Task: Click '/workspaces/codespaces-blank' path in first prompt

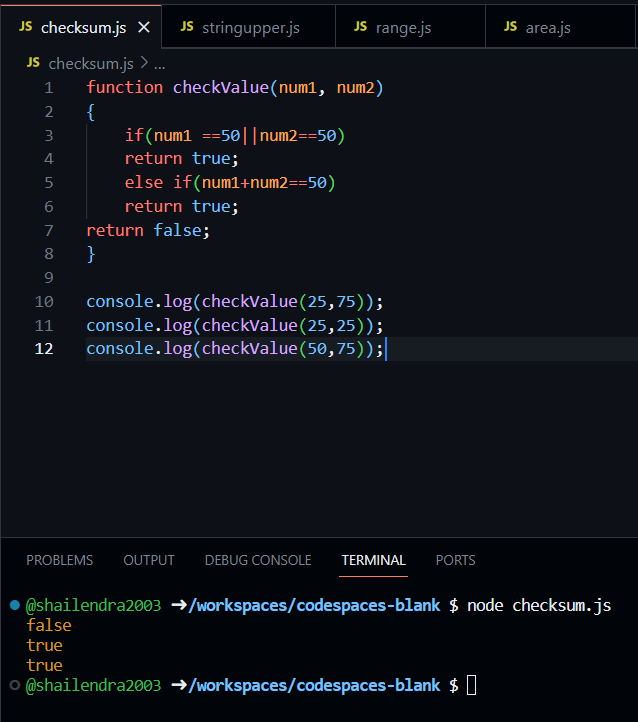Action: pos(314,606)
